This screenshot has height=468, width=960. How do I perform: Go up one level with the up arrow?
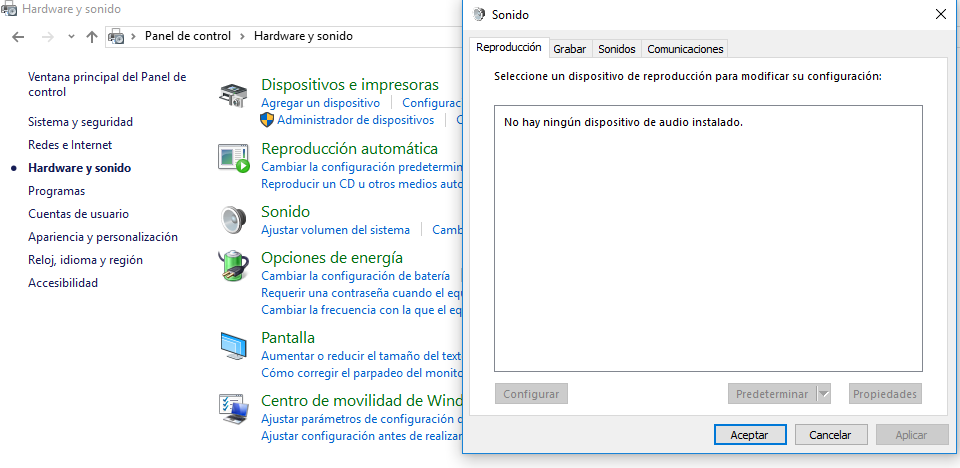coord(92,36)
